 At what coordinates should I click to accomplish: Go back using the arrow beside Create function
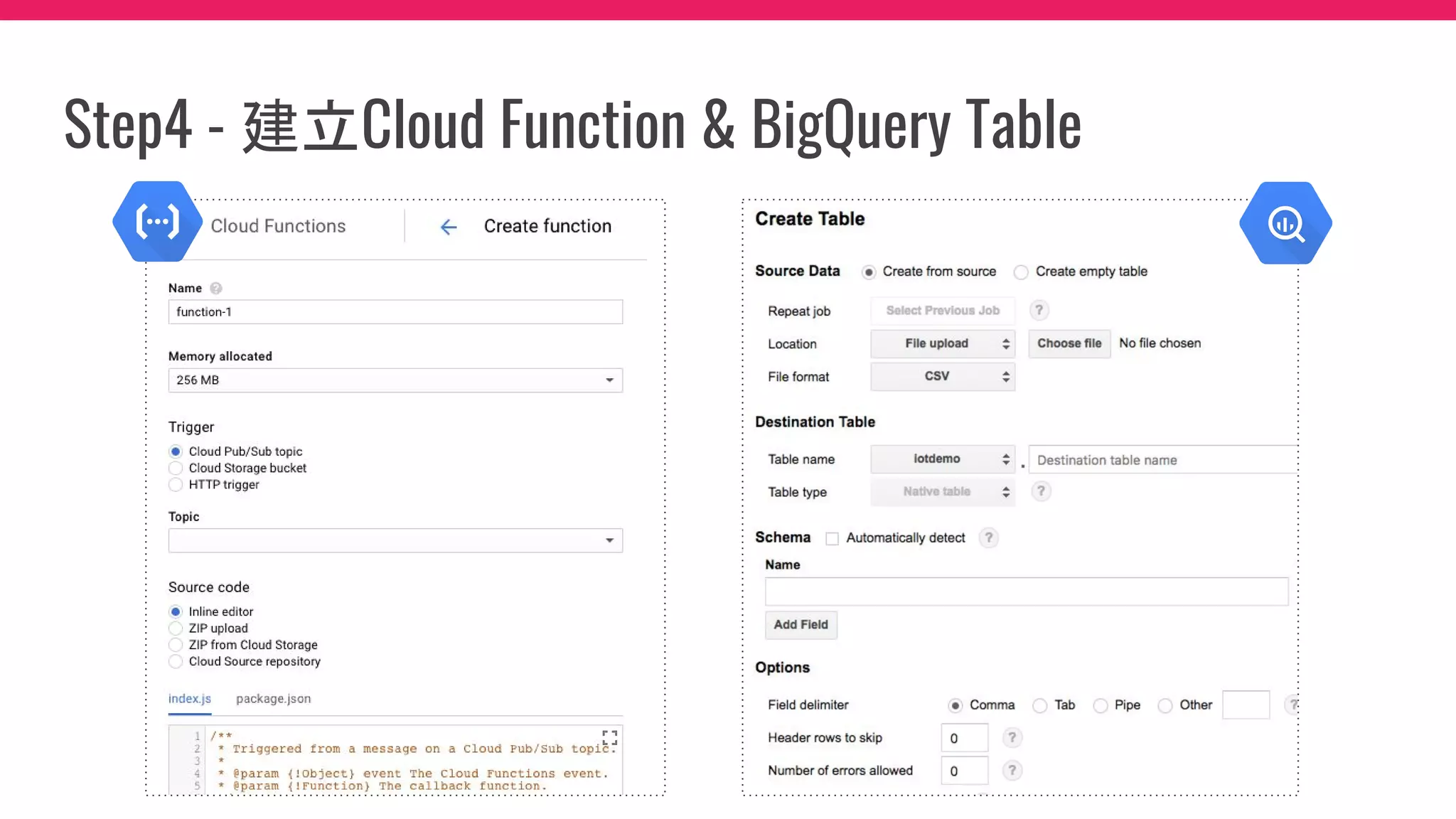pyautogui.click(x=449, y=227)
